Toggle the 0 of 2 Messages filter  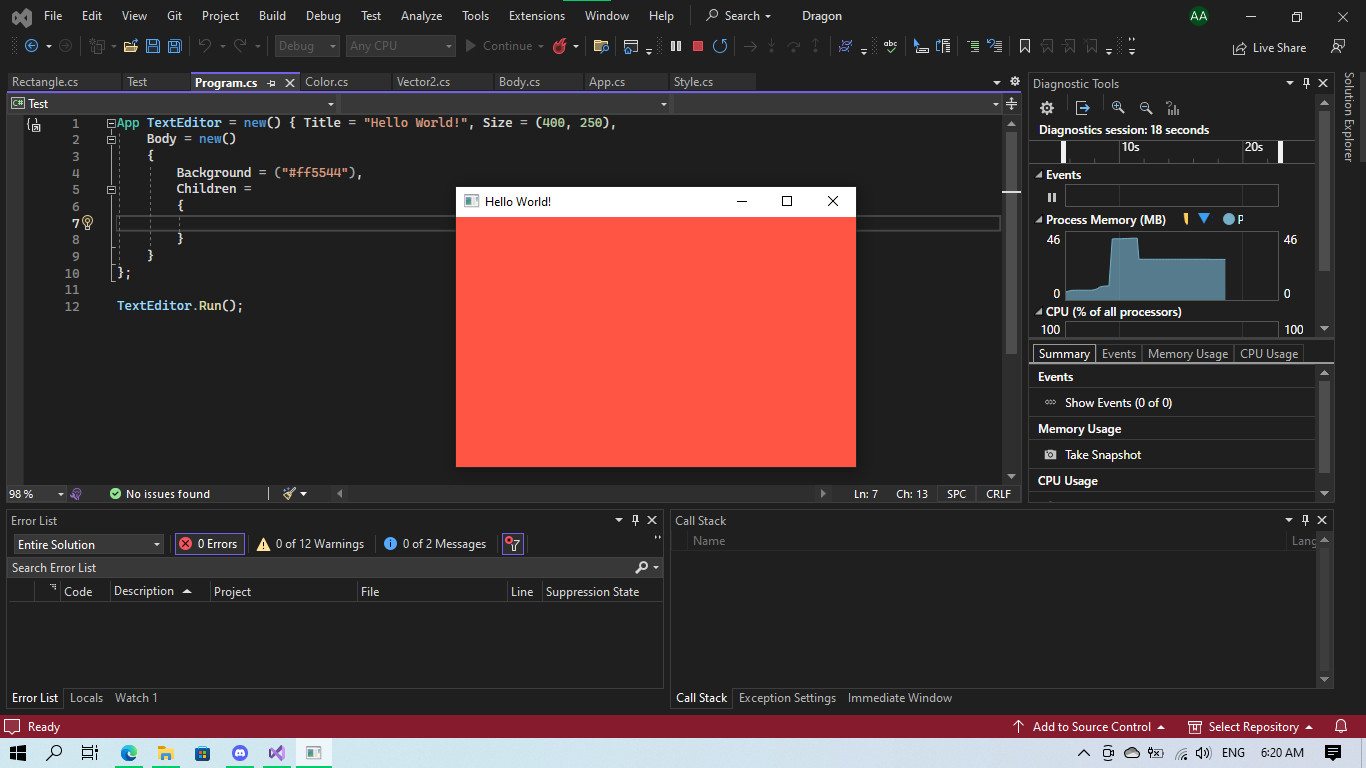(x=435, y=544)
